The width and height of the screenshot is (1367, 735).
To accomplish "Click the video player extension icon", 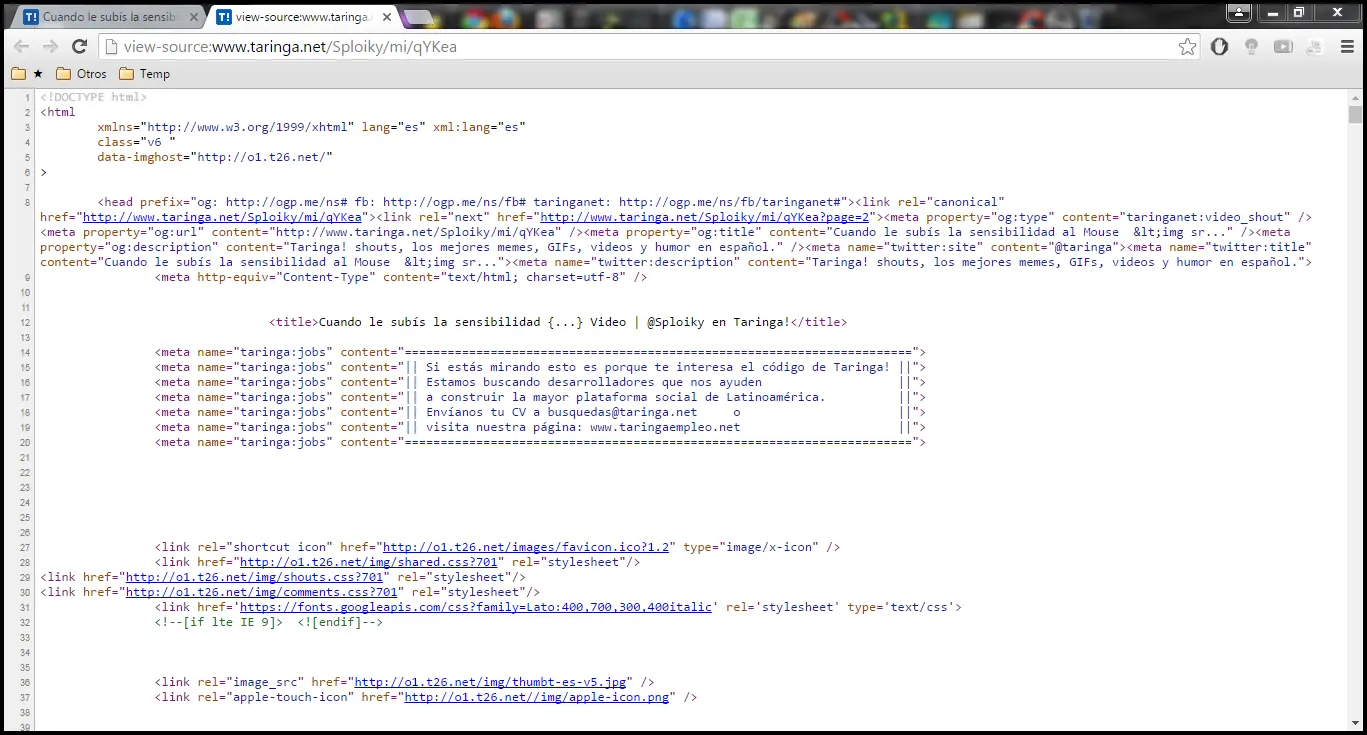I will pyautogui.click(x=1283, y=47).
